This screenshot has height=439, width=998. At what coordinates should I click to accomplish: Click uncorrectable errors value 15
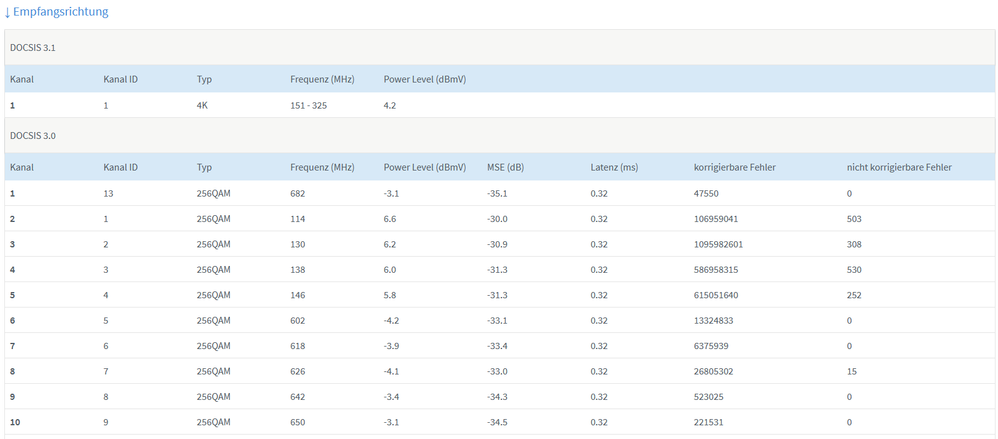coord(852,372)
